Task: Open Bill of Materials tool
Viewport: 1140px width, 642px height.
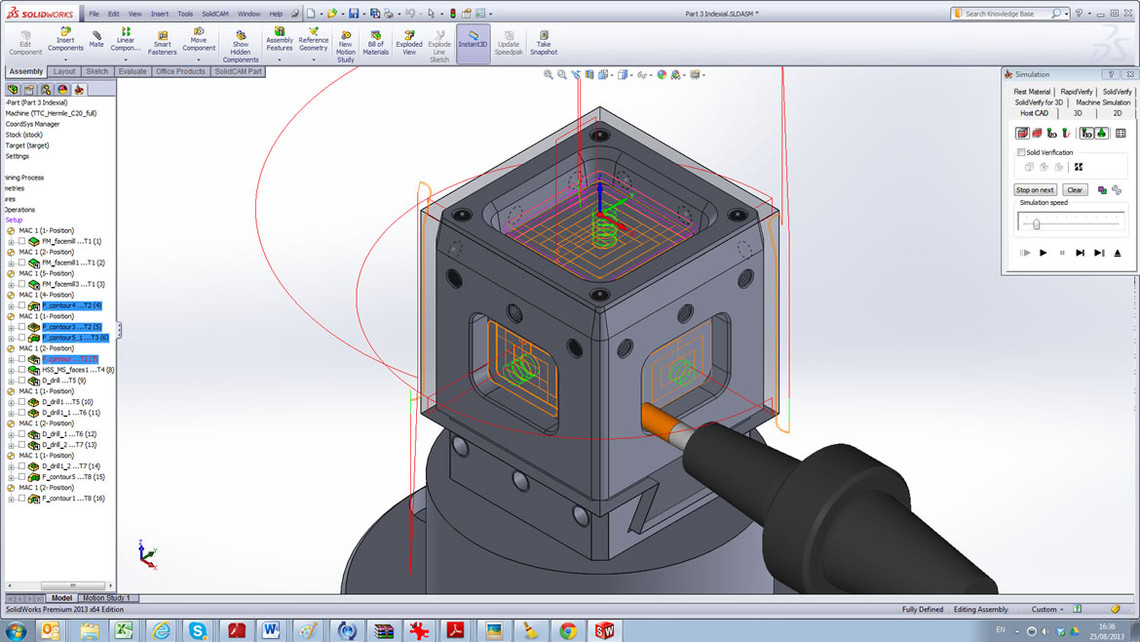Action: pyautogui.click(x=375, y=43)
